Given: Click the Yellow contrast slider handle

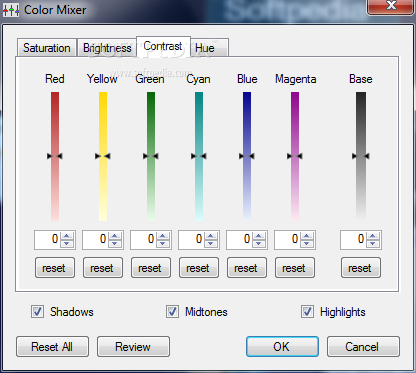Looking at the screenshot, I should 103,156.
